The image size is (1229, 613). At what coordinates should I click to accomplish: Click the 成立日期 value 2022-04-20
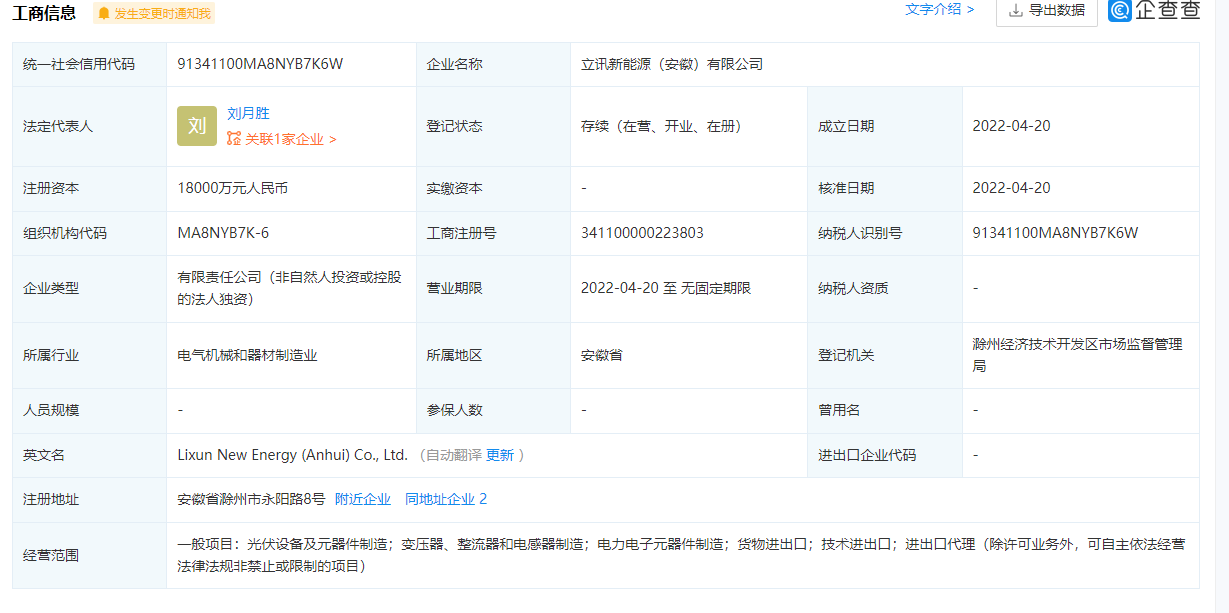click(1011, 126)
